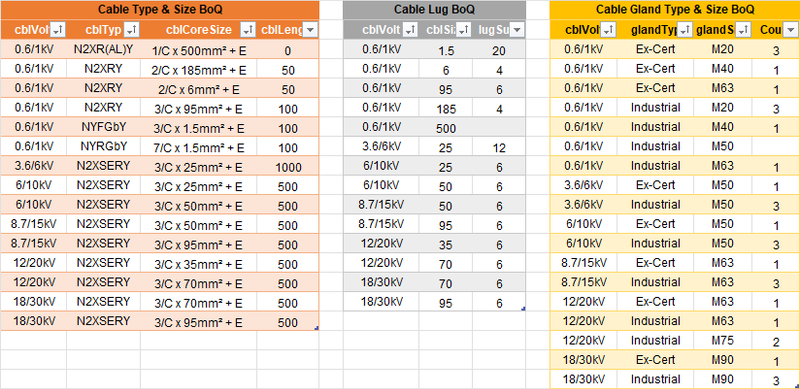Click the NYFGbY cable type cell

coord(104,127)
